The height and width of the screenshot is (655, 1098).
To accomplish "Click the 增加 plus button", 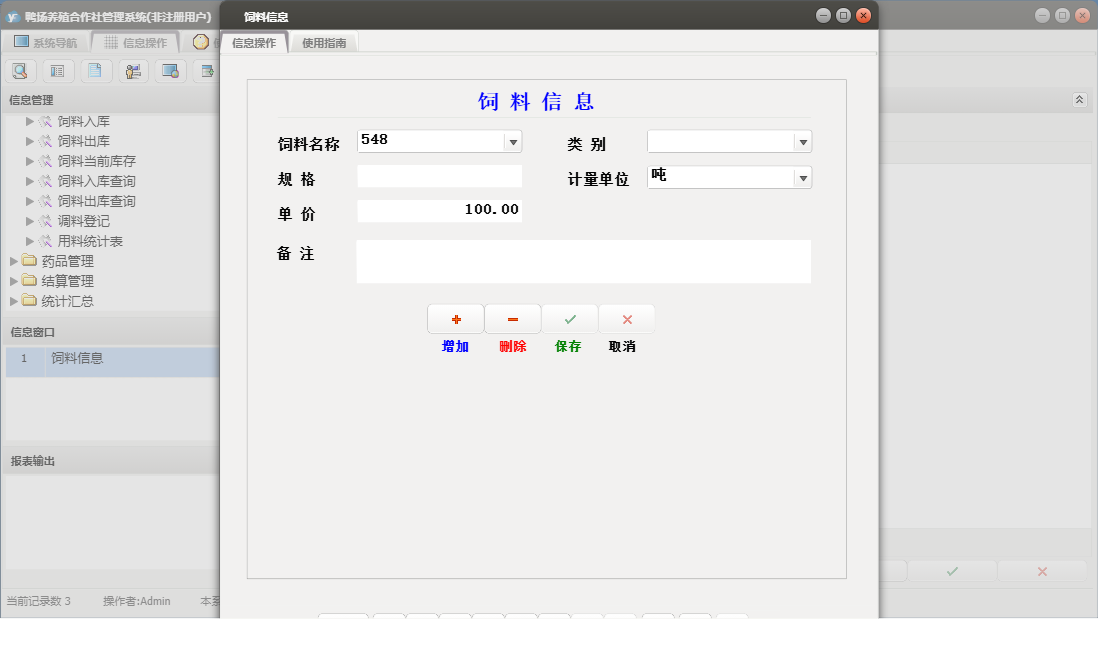I will (x=456, y=319).
